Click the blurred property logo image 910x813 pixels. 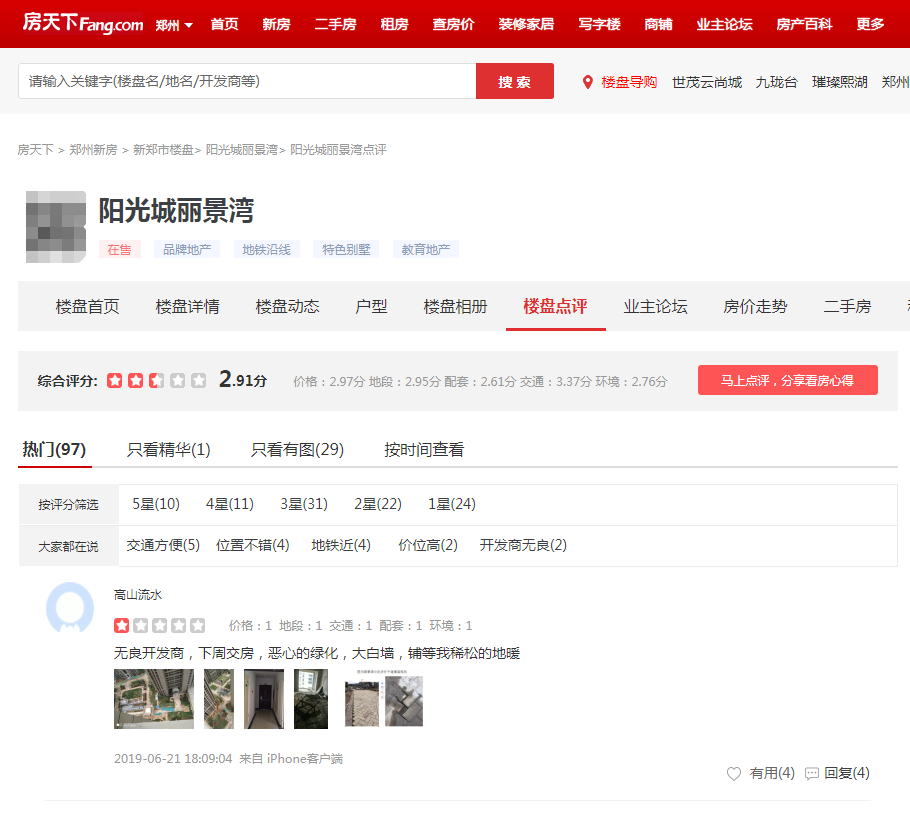click(x=56, y=226)
